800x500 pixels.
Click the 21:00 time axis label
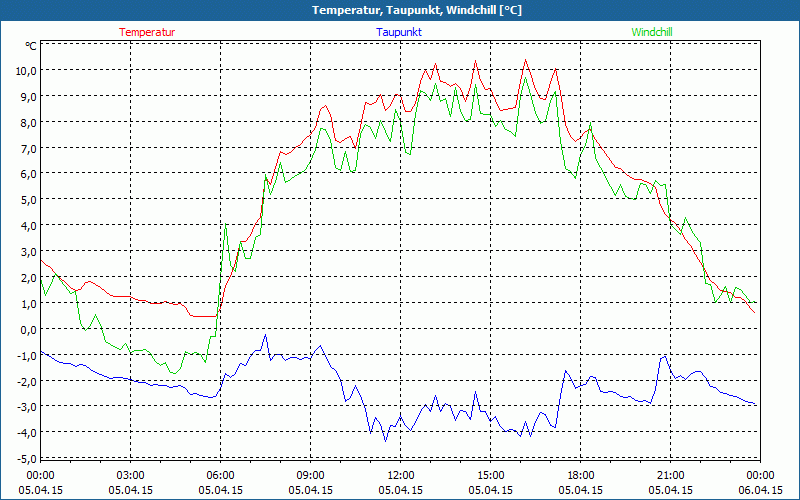pos(670,476)
